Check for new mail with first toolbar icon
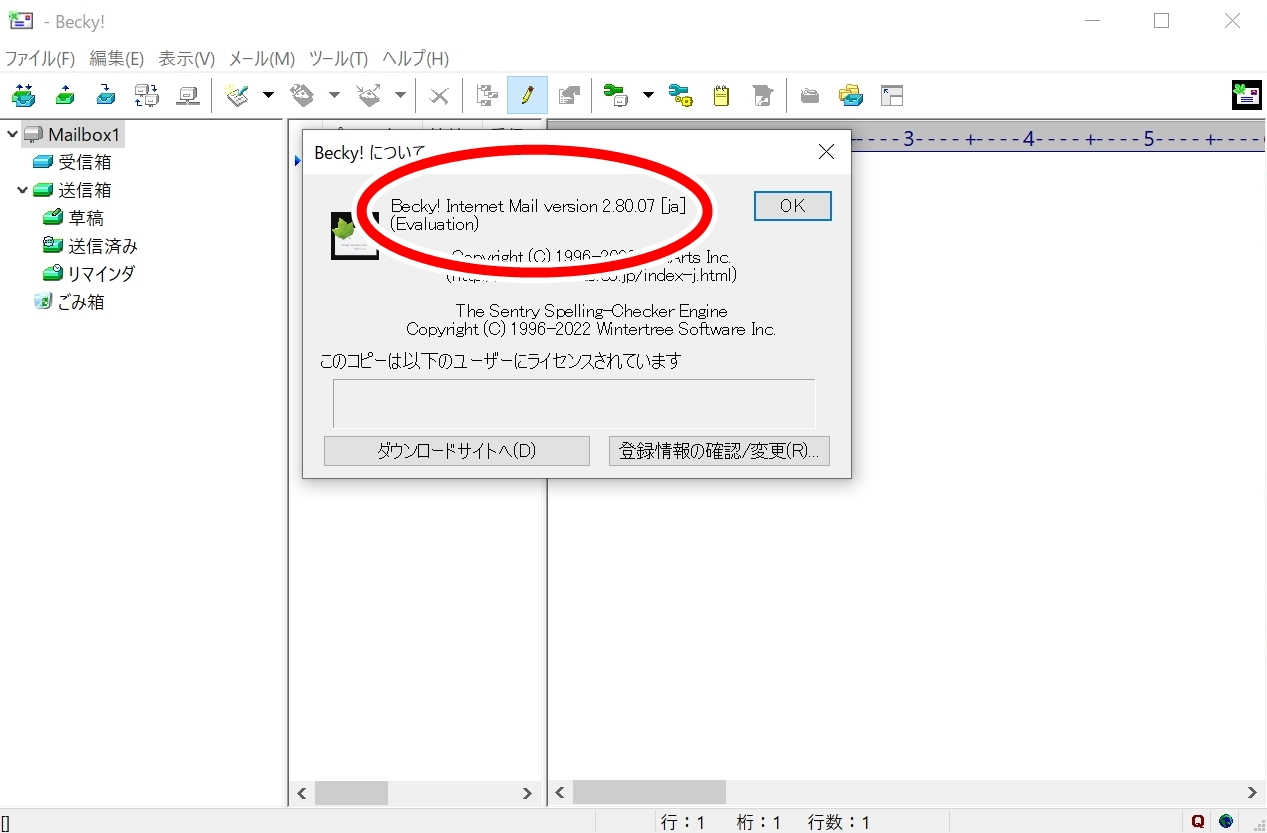1267x833 pixels. [23, 95]
